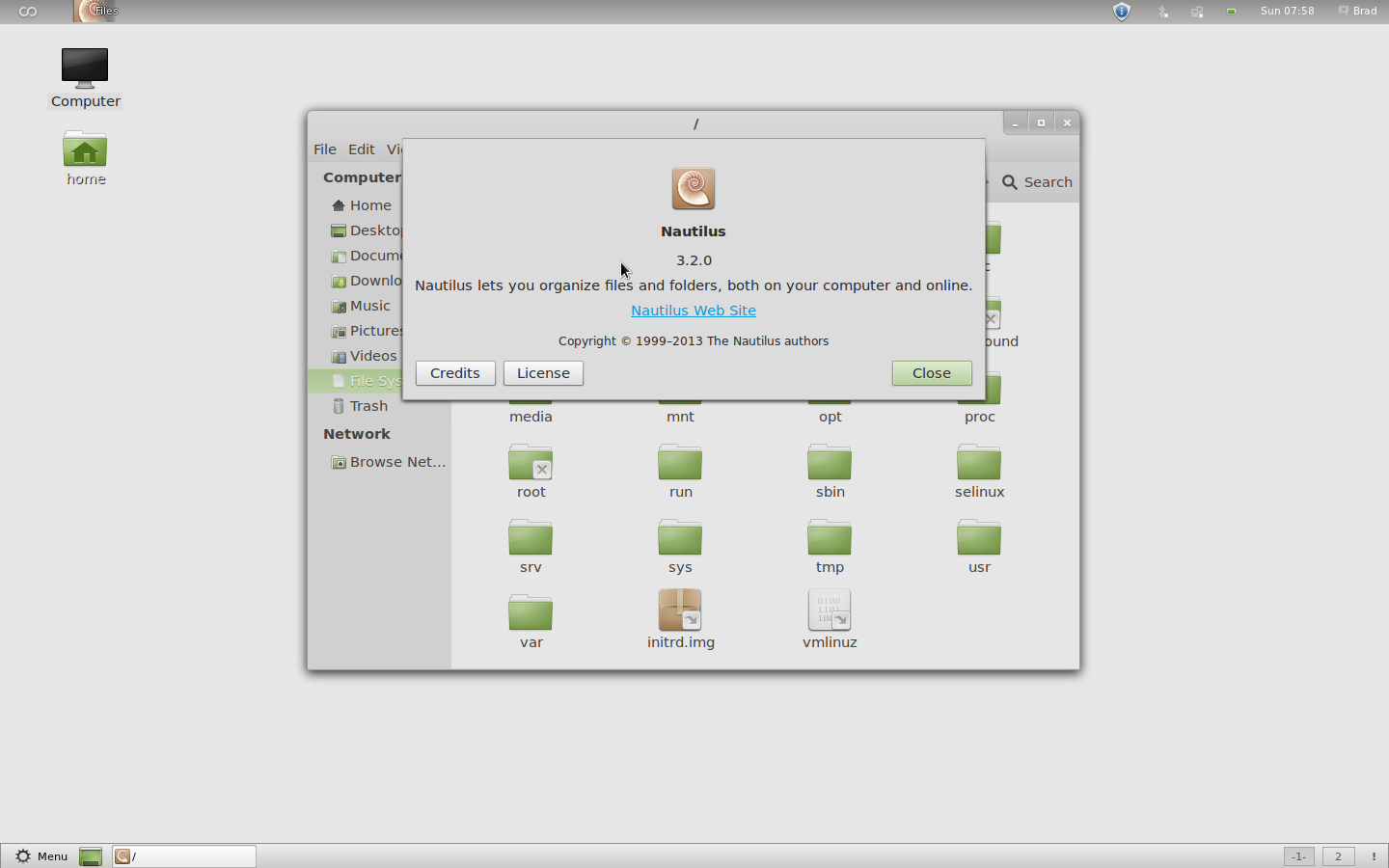This screenshot has height=868, width=1389.
Task: Open Trash in the sidebar
Action: point(360,406)
